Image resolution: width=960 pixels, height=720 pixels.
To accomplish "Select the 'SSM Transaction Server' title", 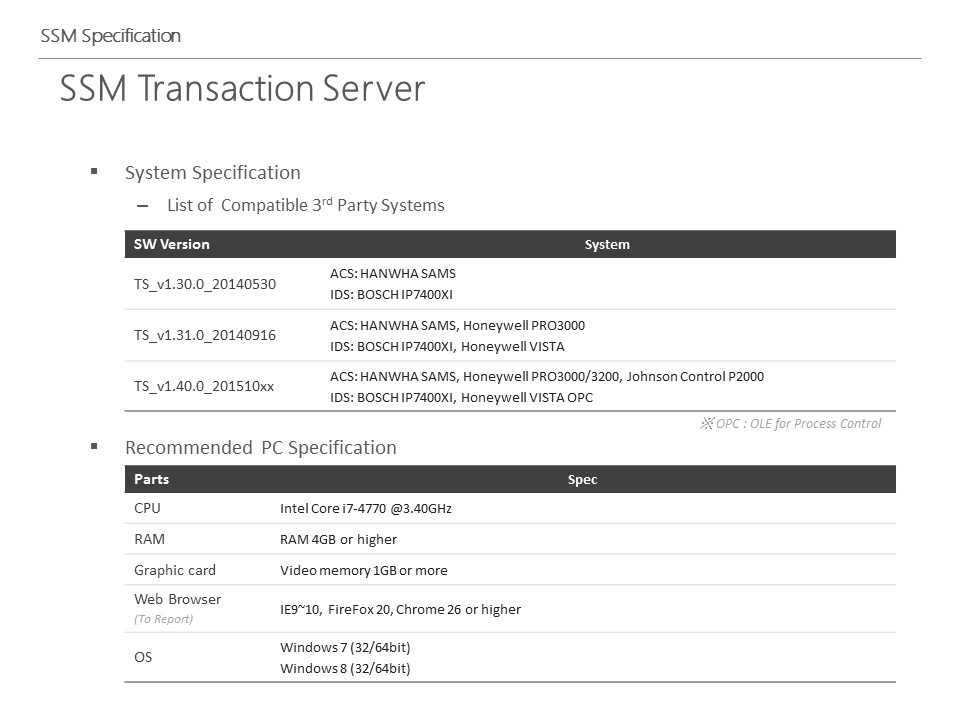I will pyautogui.click(x=242, y=88).
